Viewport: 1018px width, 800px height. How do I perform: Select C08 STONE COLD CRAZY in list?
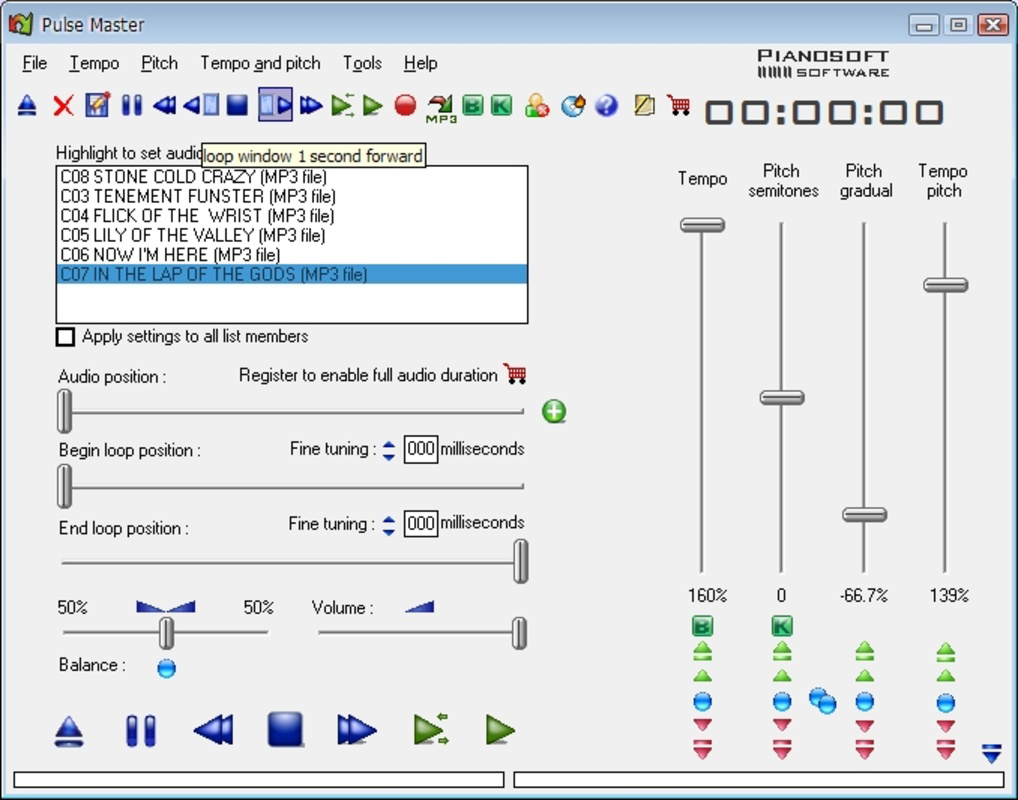[292, 177]
